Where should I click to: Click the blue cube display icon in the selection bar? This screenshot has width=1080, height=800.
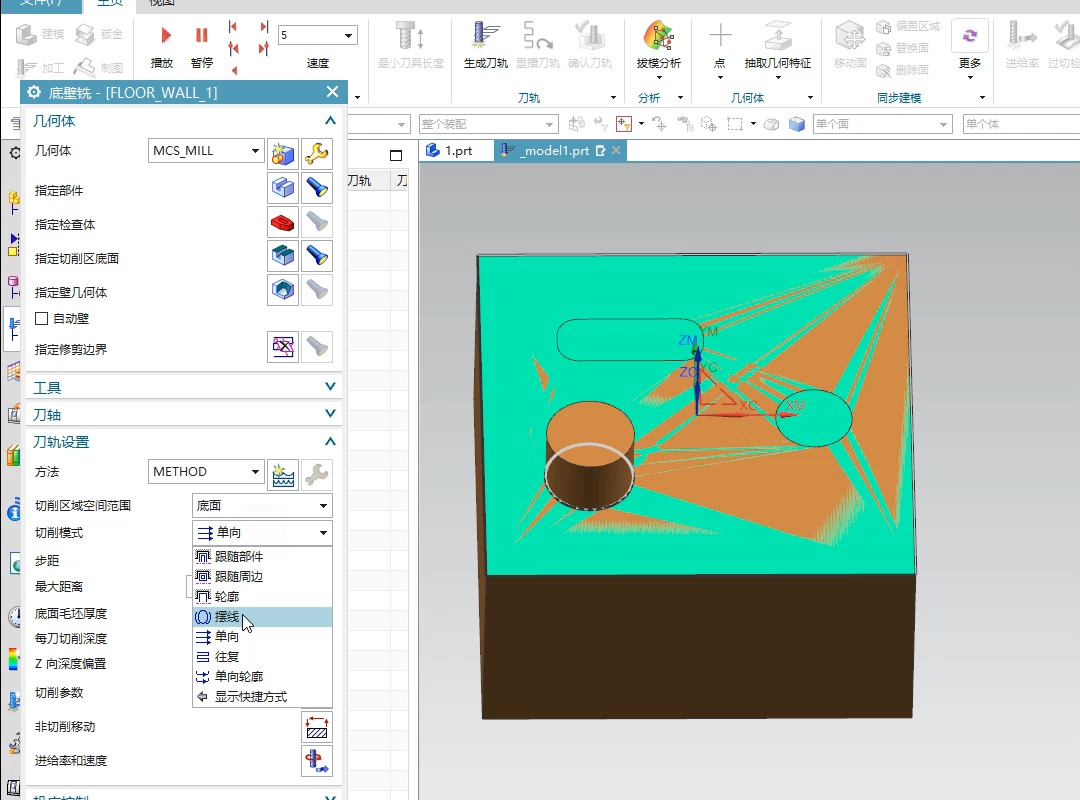(797, 124)
